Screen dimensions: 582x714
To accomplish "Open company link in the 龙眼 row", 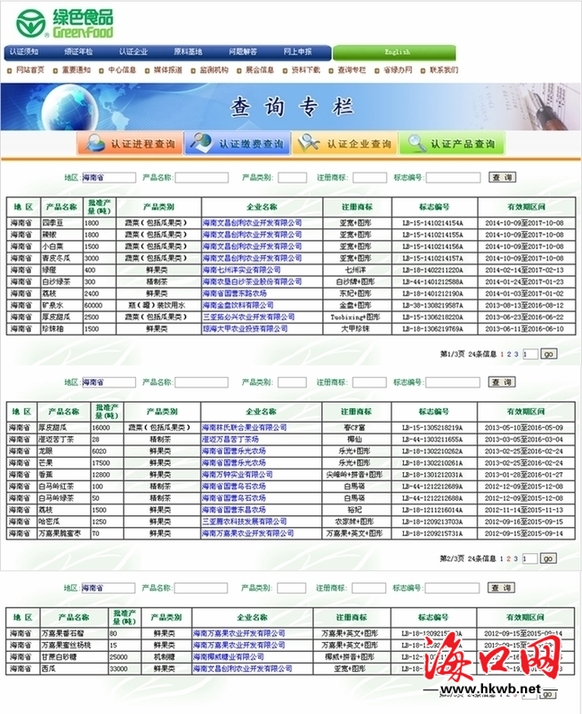I will [x=234, y=451].
